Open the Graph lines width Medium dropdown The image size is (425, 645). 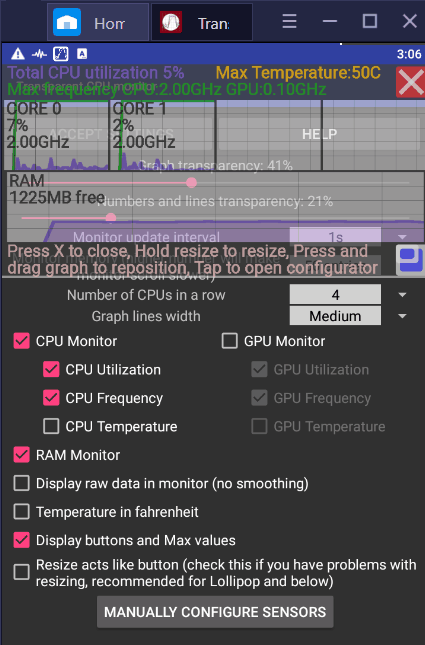coord(335,316)
